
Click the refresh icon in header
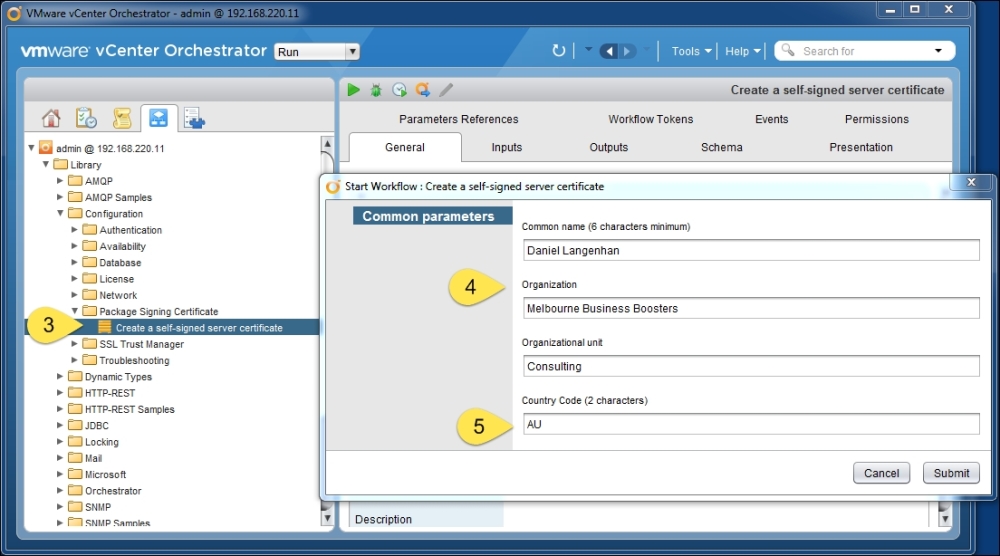[x=558, y=51]
